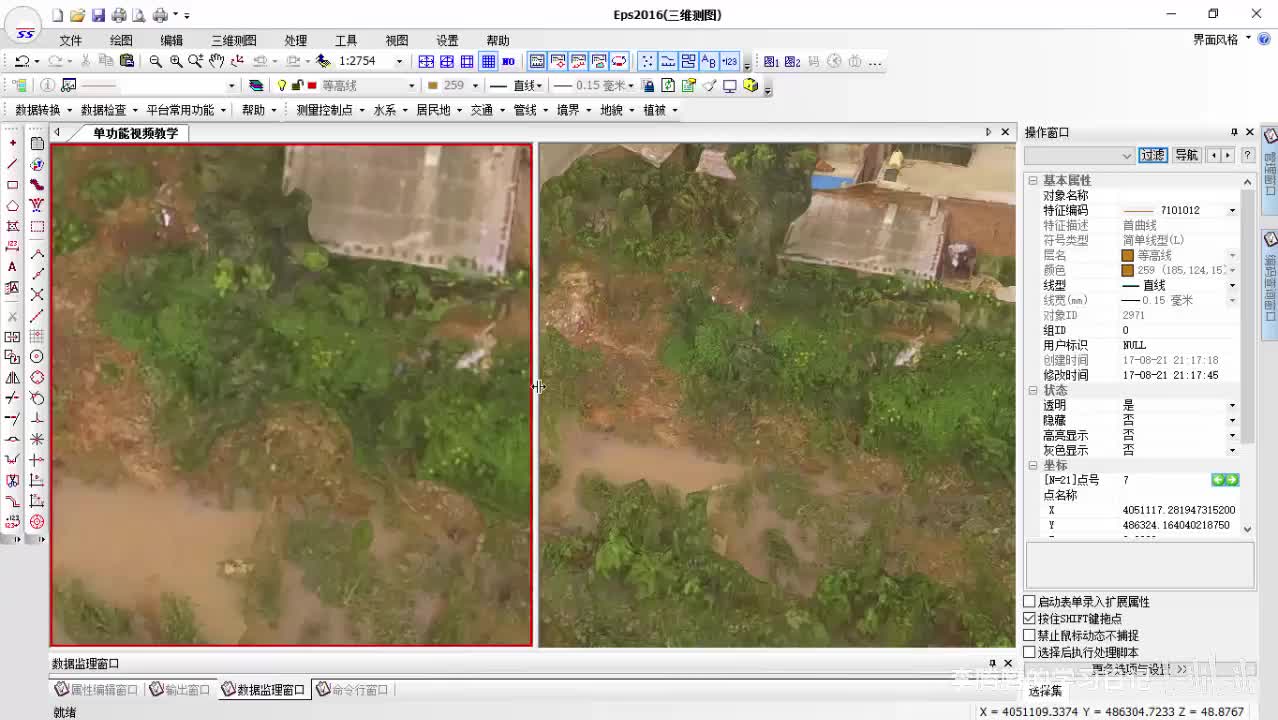
Task: Enable 禁止鼠标动态不捕捉 checkbox
Action: (x=1029, y=636)
